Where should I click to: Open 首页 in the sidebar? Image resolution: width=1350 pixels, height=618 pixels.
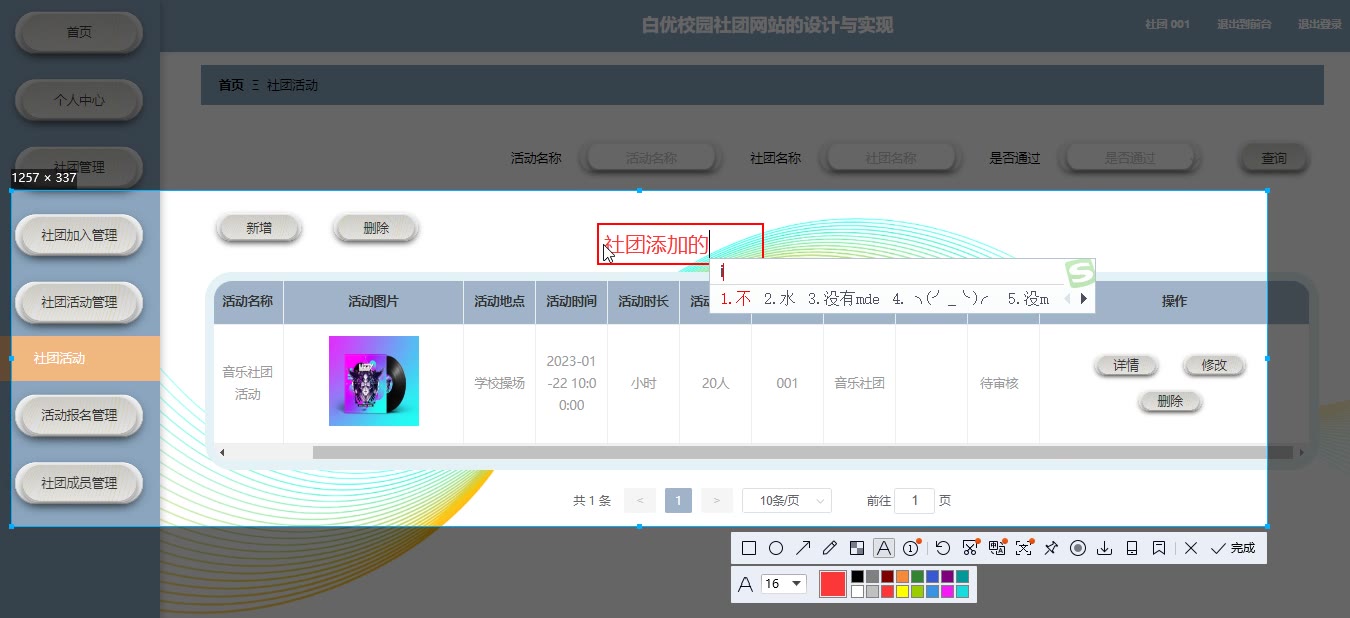79,32
